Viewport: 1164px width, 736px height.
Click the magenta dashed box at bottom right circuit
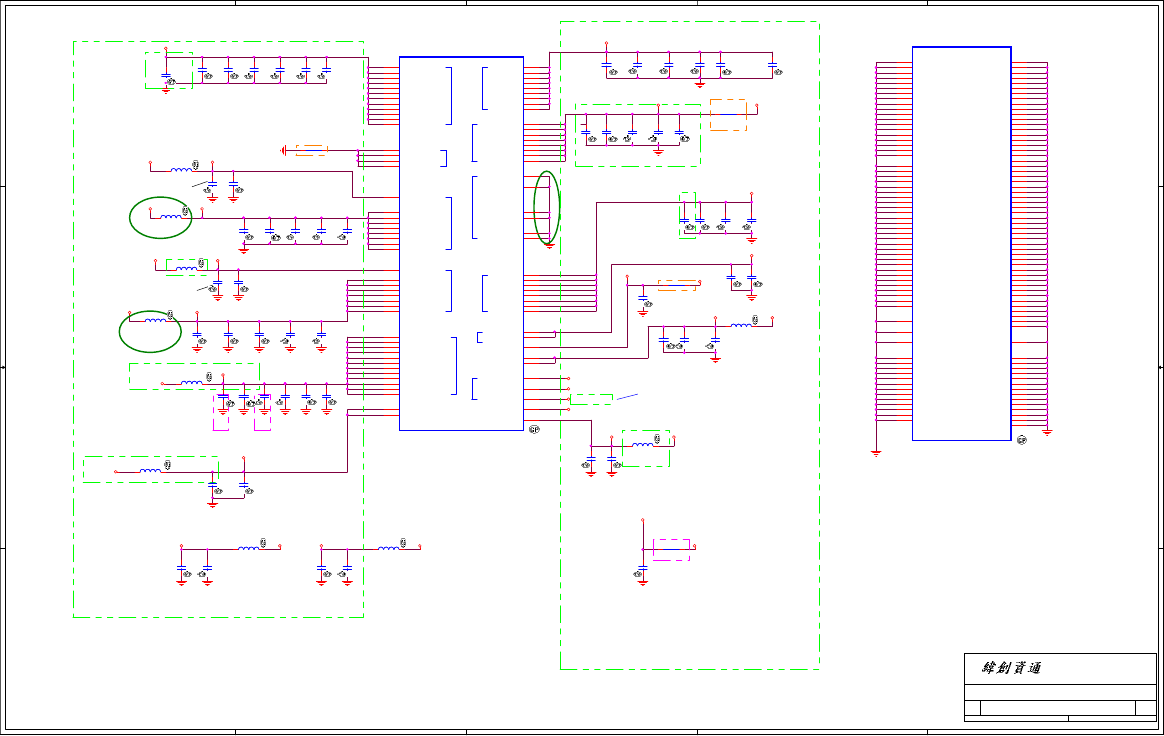671,550
